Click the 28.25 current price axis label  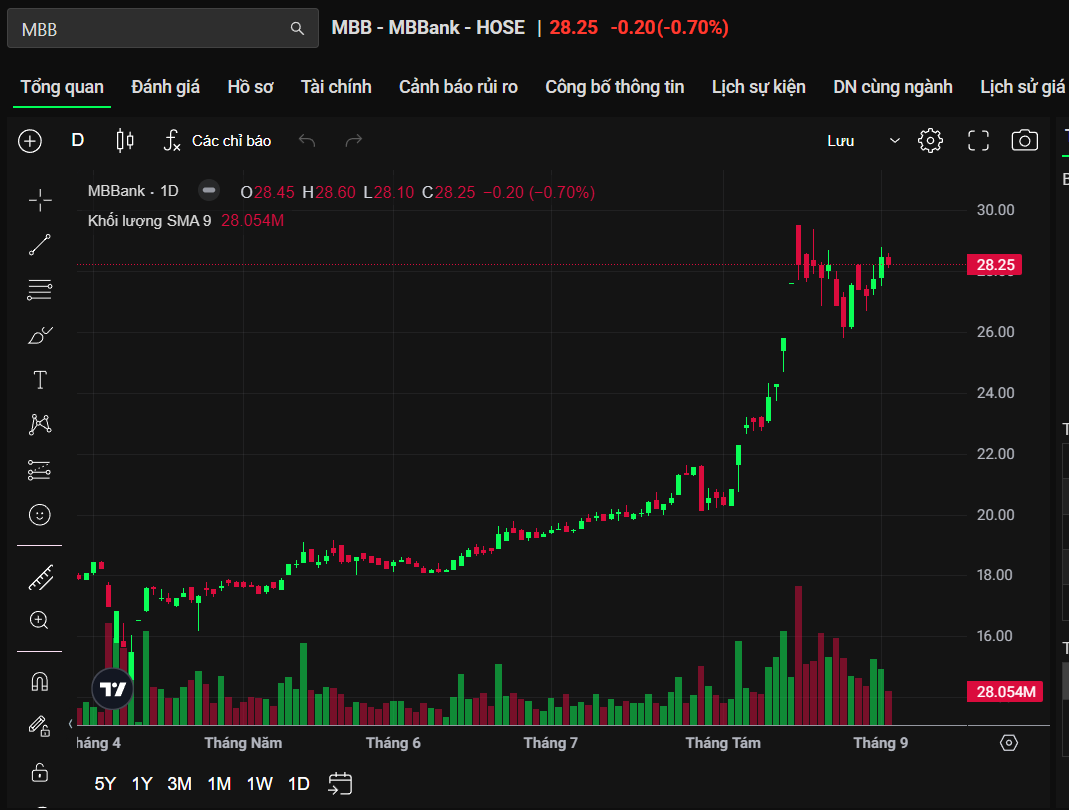(995, 265)
